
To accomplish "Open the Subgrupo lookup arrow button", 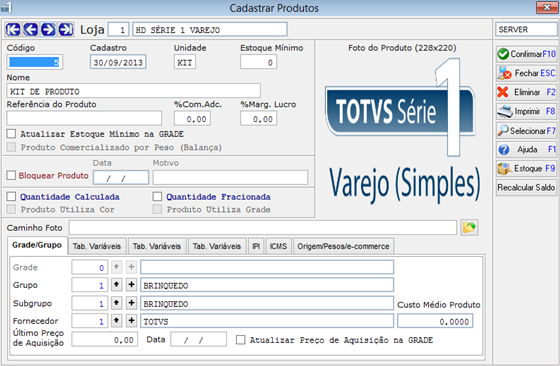I will tap(116, 303).
